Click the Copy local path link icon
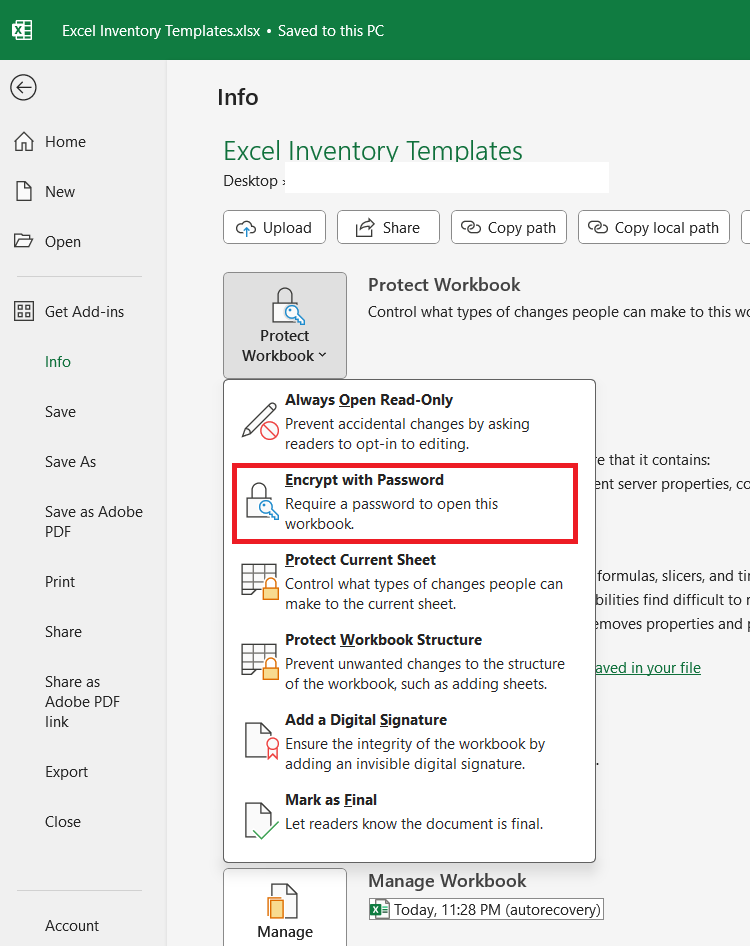Screen dimensions: 750x946 [x=598, y=227]
